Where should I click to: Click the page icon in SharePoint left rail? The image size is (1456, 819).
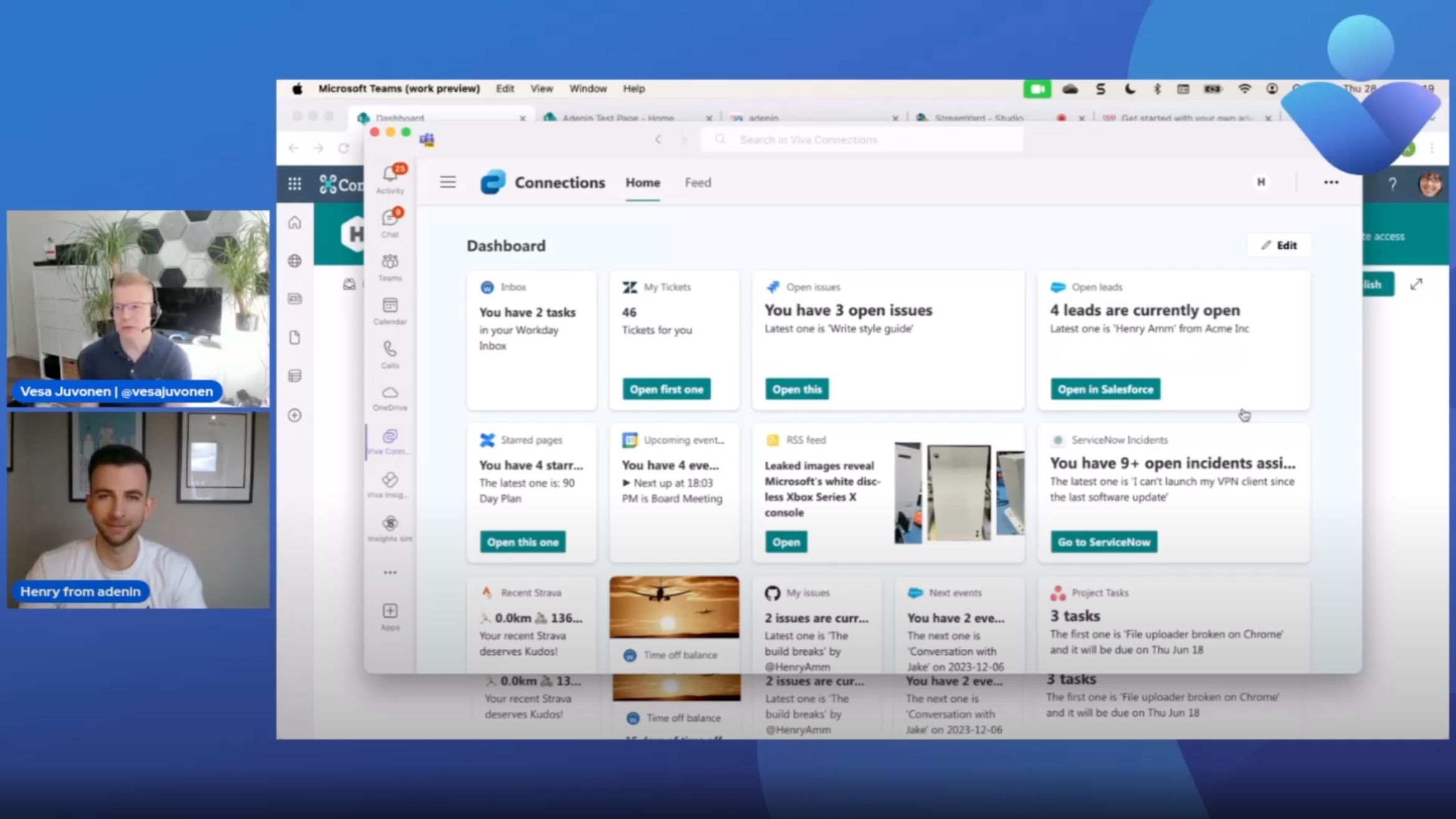pos(295,337)
